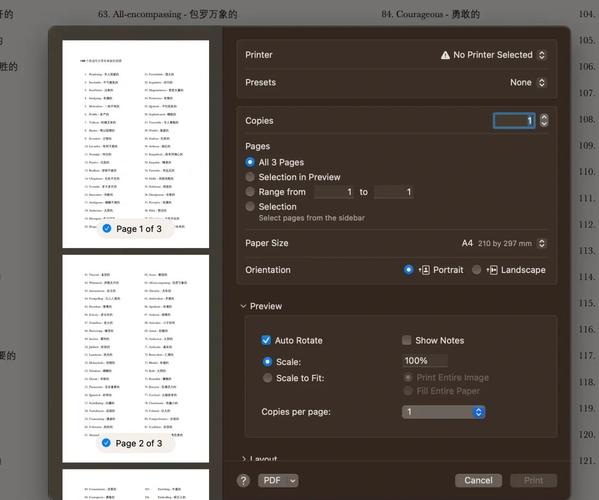Open the Copies per page popup
The height and width of the screenshot is (500, 599).
(444, 412)
